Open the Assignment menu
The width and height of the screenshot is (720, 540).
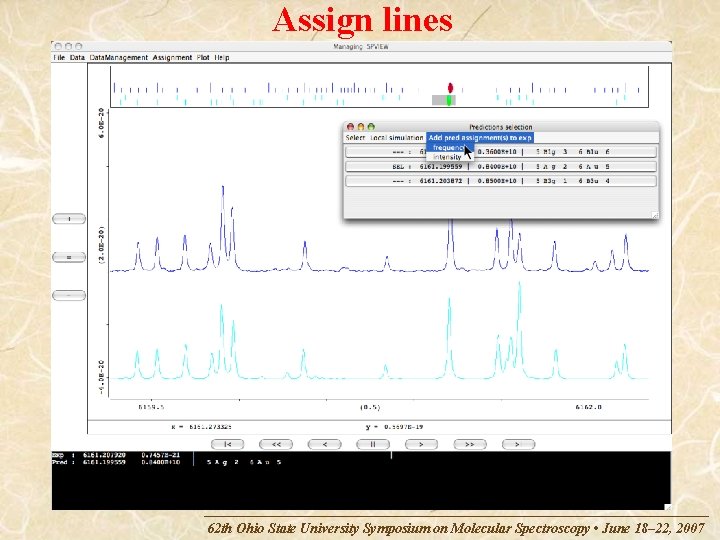tap(172, 57)
